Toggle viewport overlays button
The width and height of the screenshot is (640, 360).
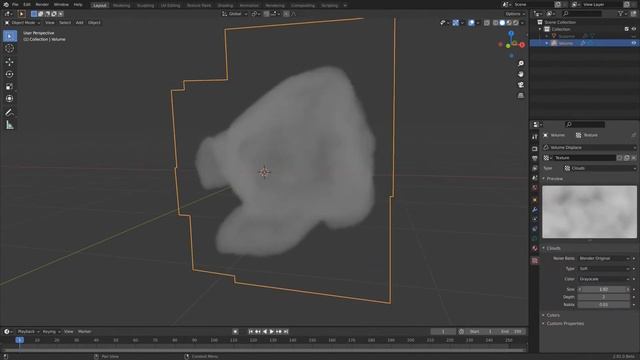click(471, 23)
